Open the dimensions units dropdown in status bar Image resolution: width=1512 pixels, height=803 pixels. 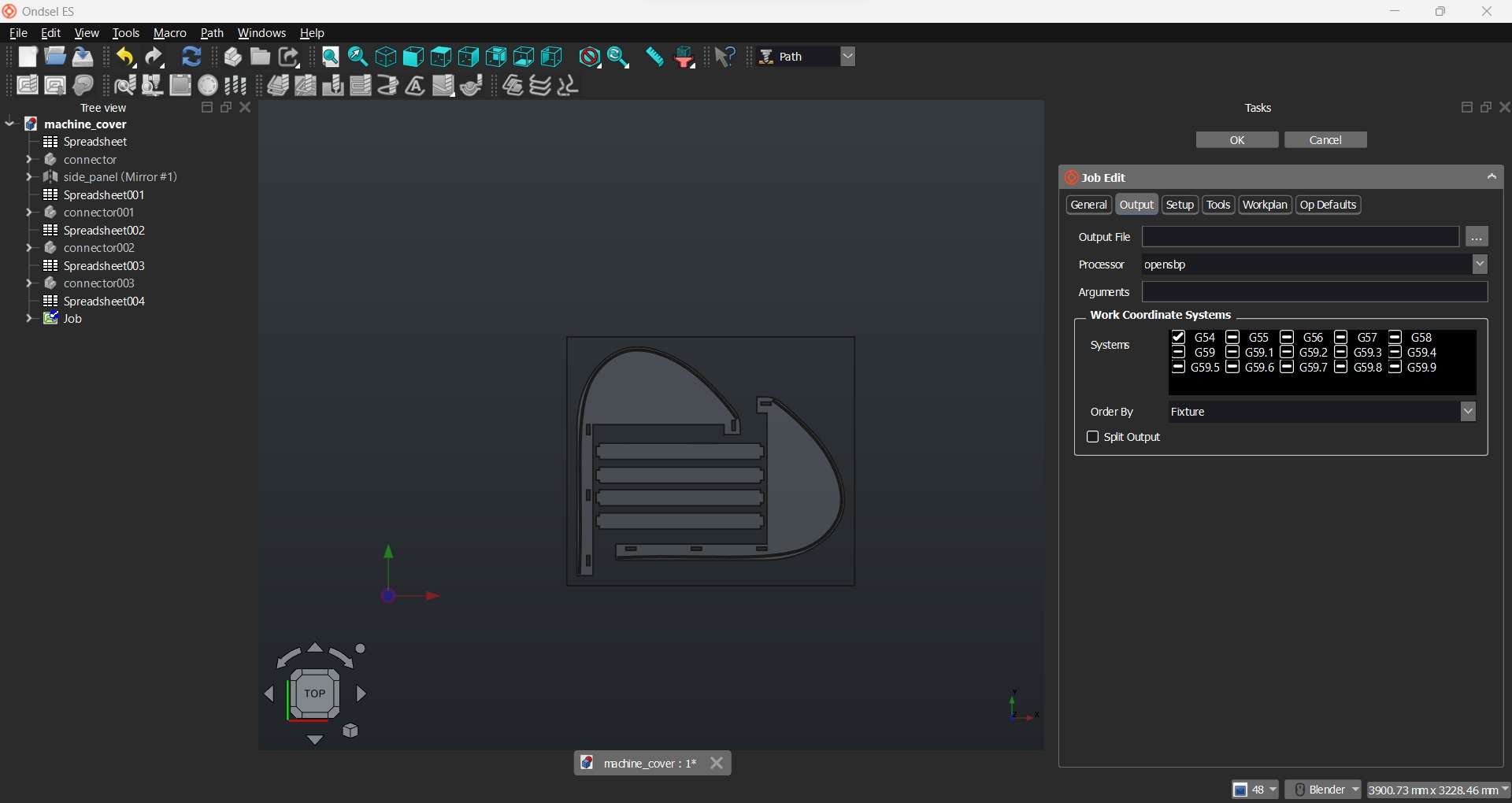(x=1439, y=790)
